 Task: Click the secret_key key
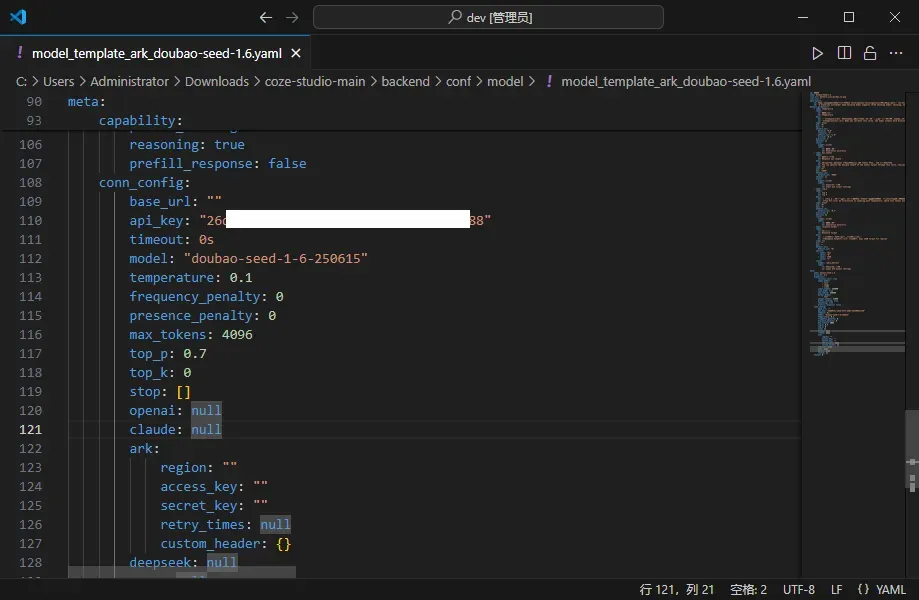click(199, 506)
